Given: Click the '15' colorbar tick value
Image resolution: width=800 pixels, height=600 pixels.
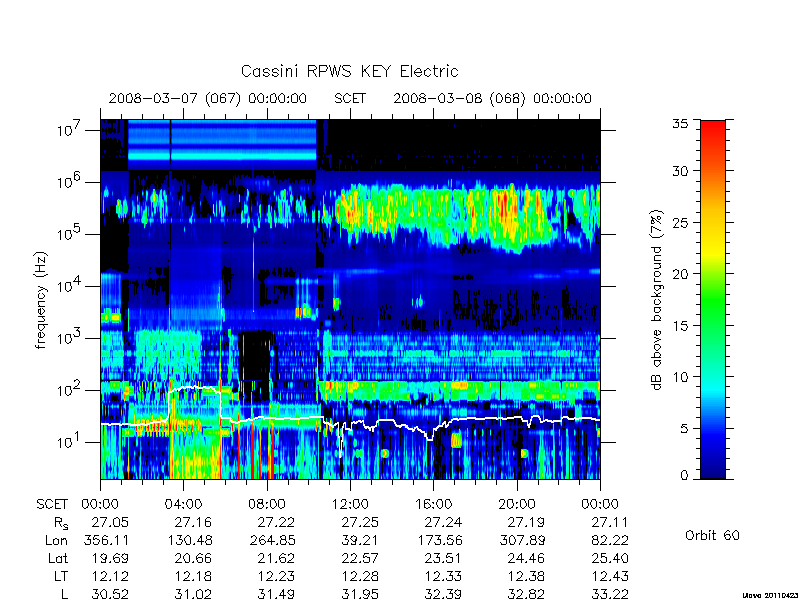Looking at the screenshot, I should point(680,325).
